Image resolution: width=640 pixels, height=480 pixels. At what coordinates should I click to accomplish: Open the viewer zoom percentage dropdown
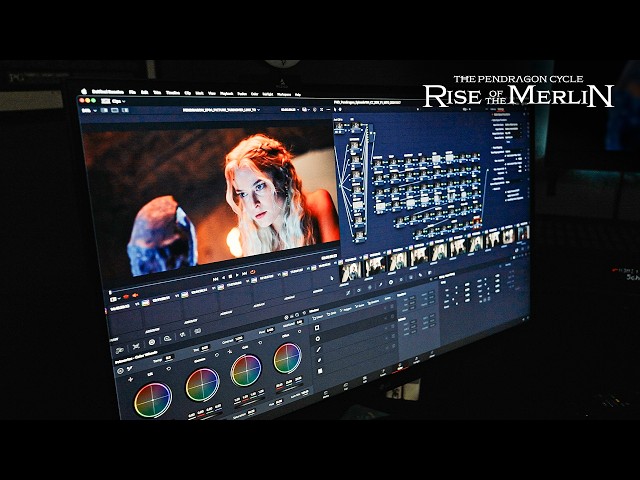[89, 110]
